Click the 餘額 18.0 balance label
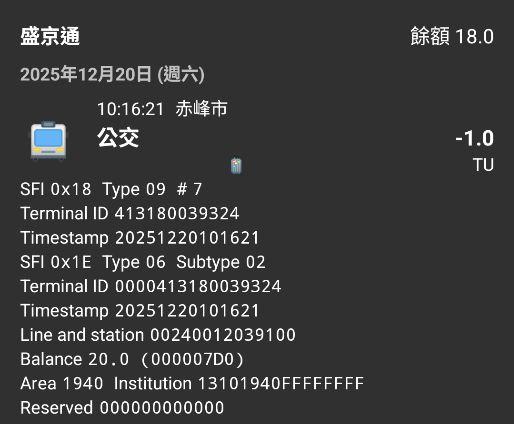 point(452,36)
